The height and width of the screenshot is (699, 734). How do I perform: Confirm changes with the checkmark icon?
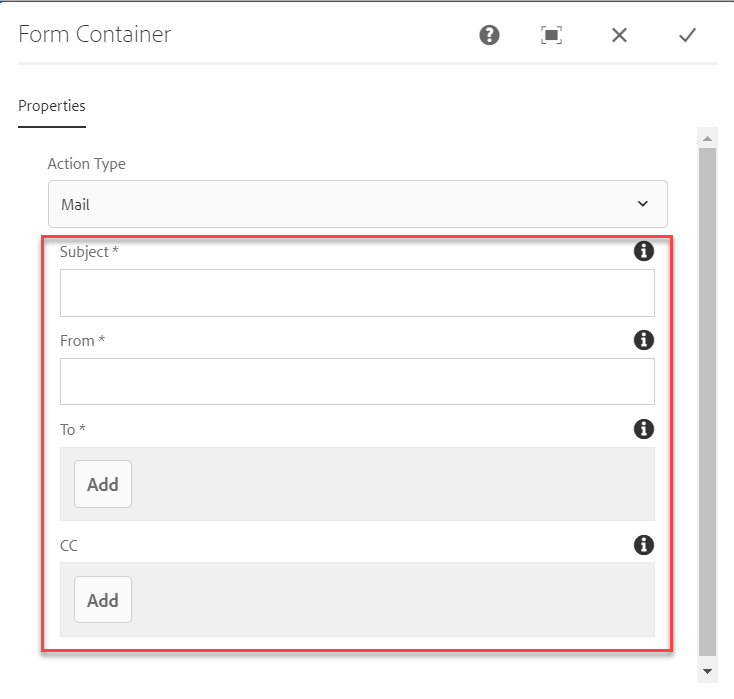(x=687, y=35)
